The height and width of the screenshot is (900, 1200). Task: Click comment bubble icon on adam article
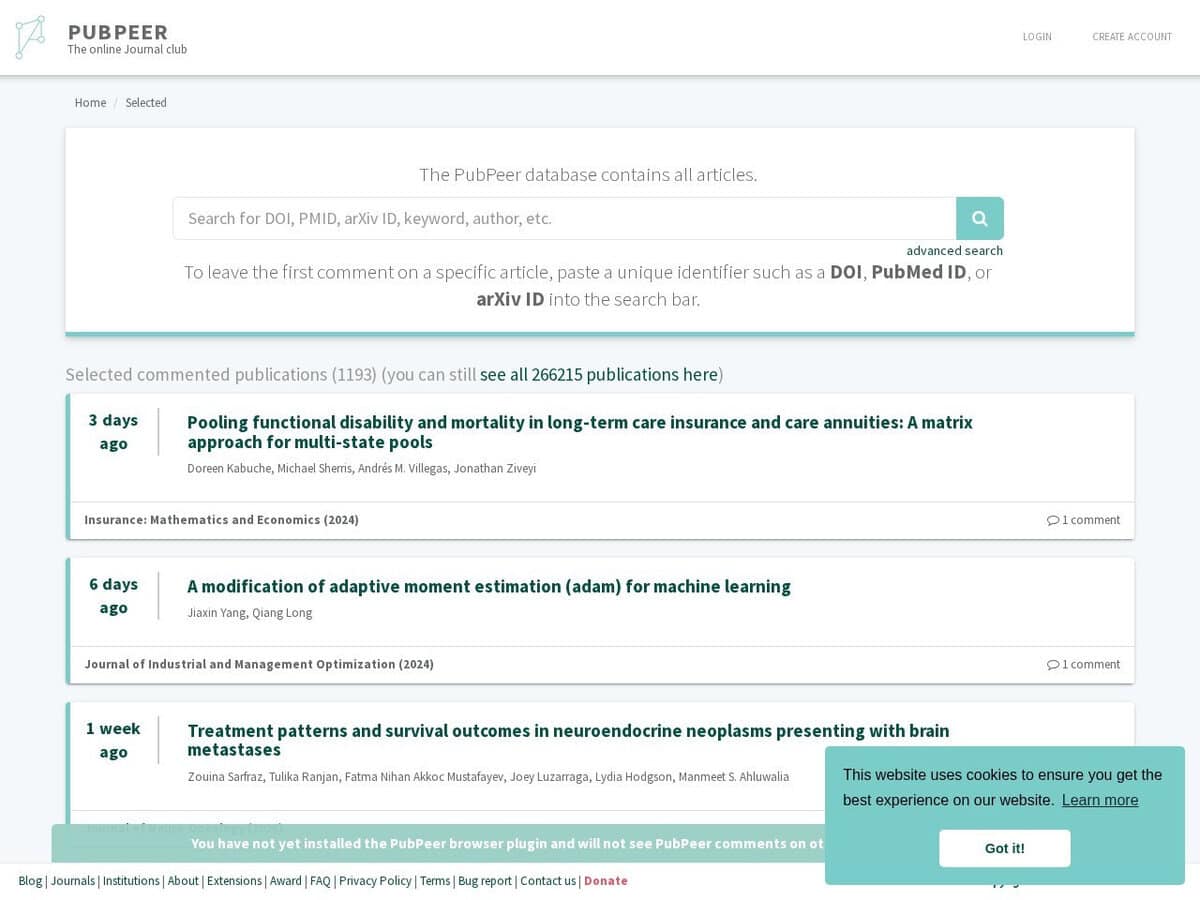point(1053,664)
